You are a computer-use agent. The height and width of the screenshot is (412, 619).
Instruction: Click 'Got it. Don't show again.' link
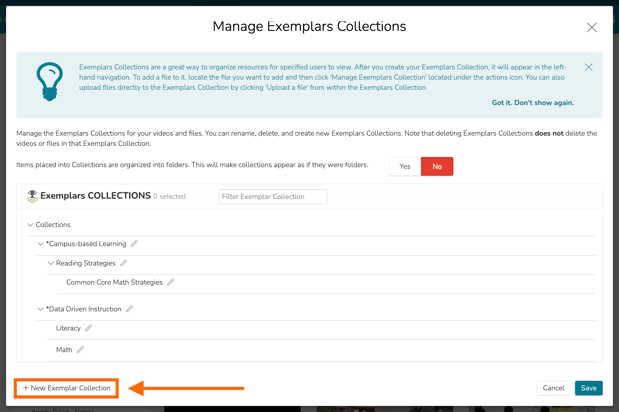coord(532,103)
